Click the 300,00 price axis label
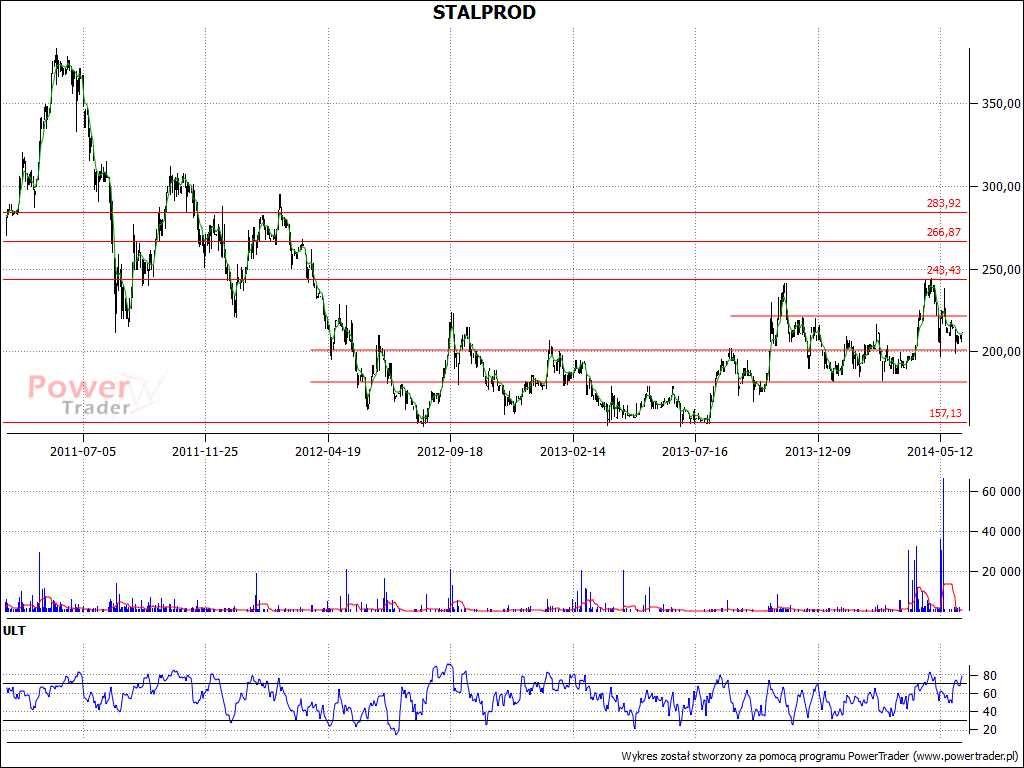The width and height of the screenshot is (1024, 768). tap(1001, 187)
